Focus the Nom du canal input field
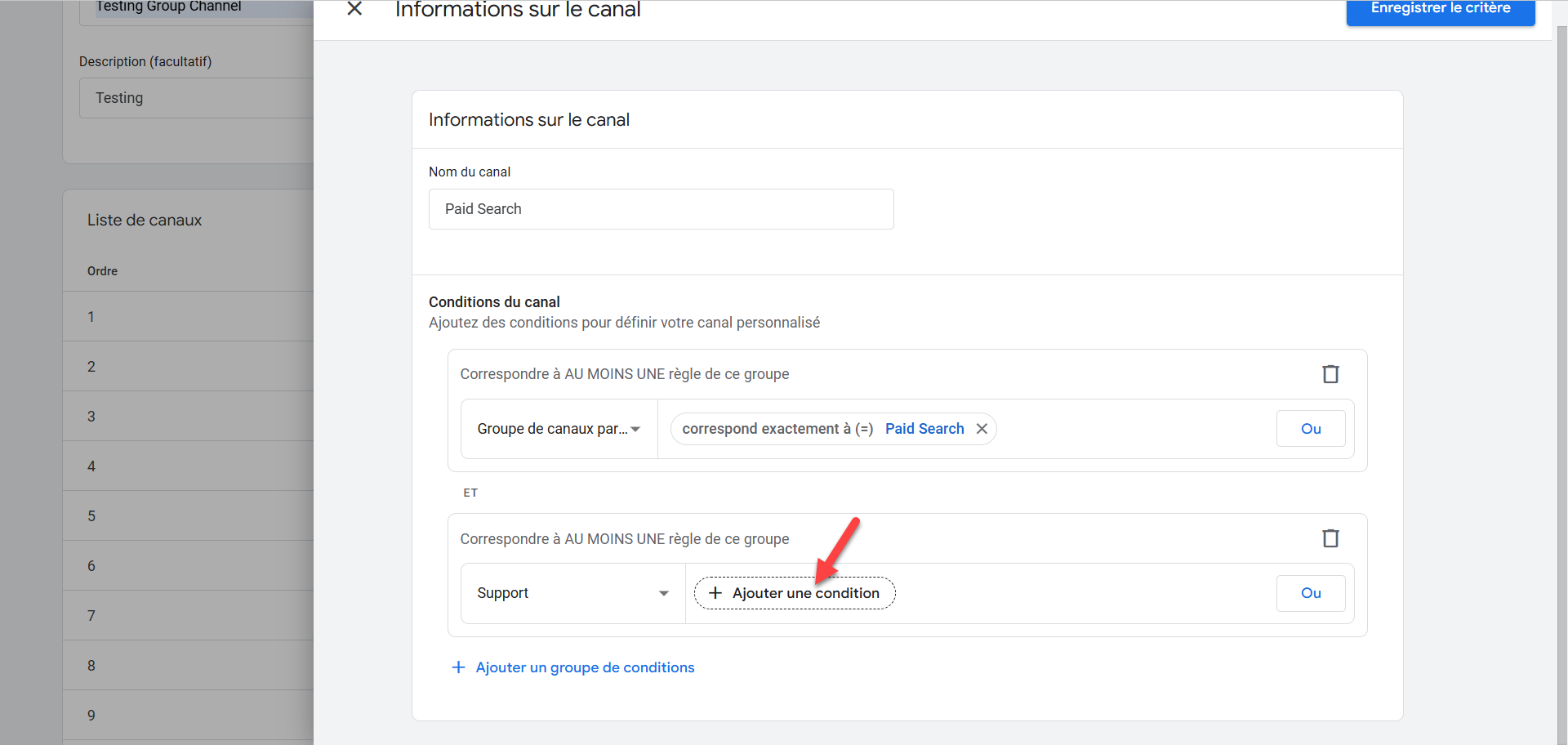This screenshot has width=1568, height=745. 661,209
